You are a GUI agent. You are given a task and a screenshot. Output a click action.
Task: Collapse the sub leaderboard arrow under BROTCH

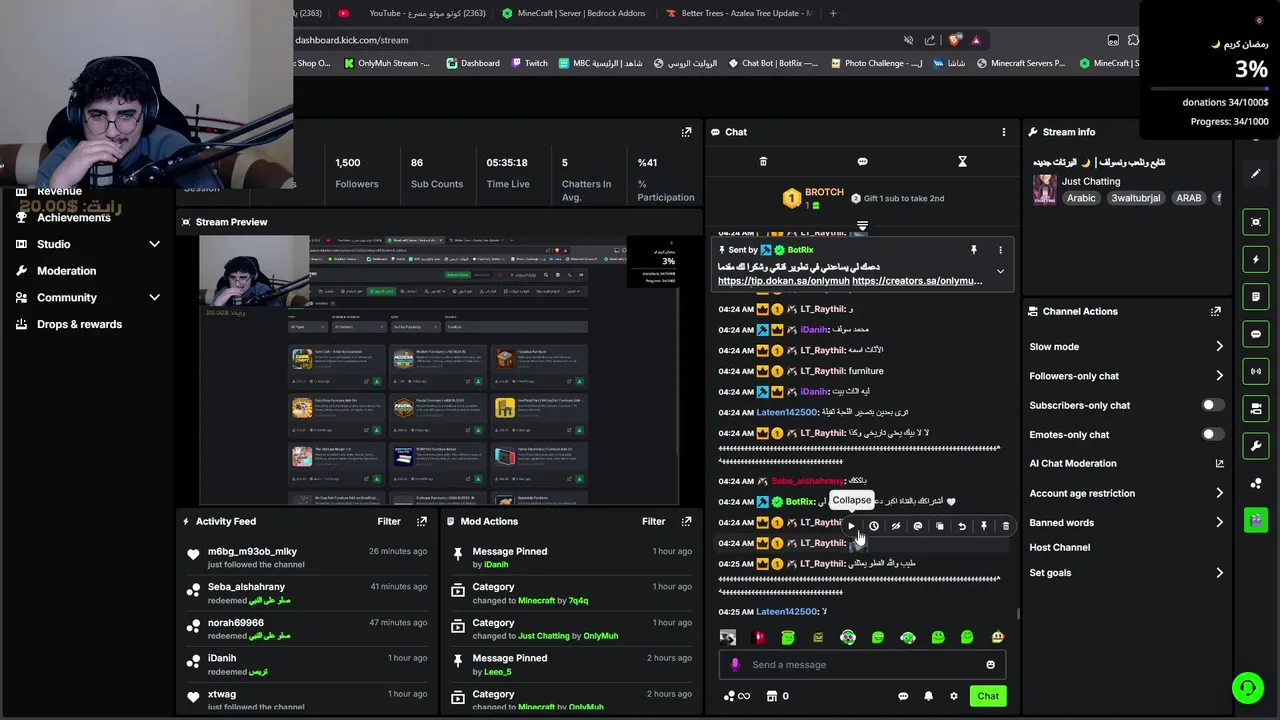pyautogui.click(x=862, y=226)
